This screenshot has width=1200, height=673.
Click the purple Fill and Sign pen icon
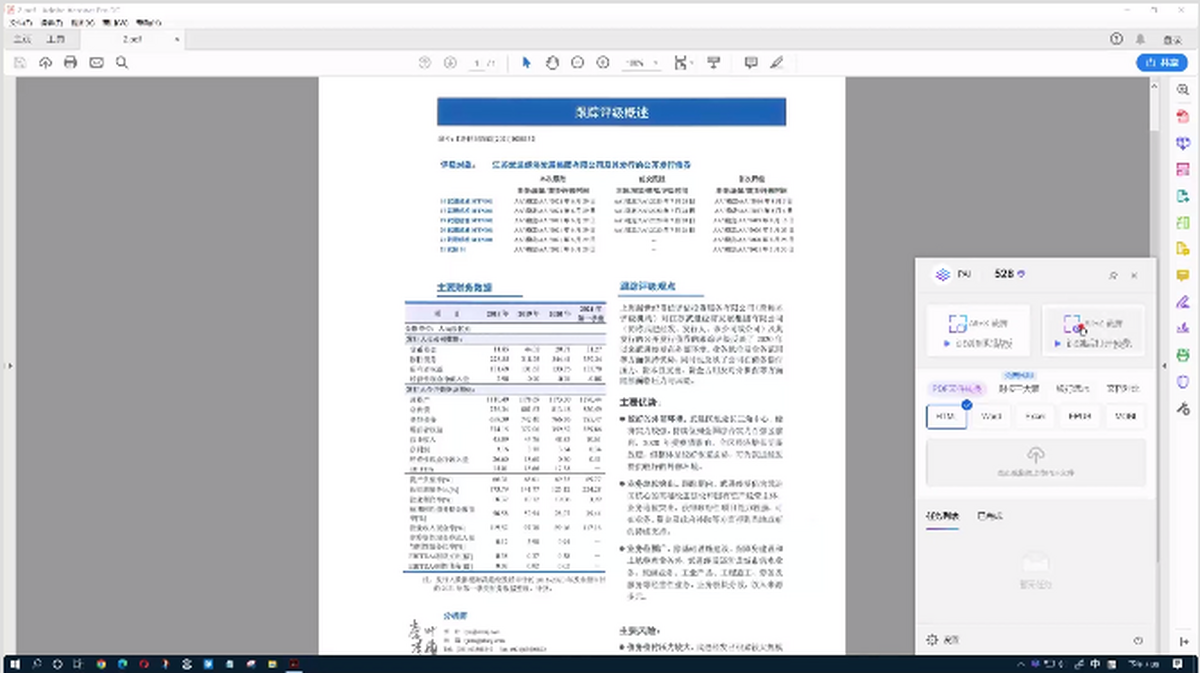click(x=1183, y=301)
